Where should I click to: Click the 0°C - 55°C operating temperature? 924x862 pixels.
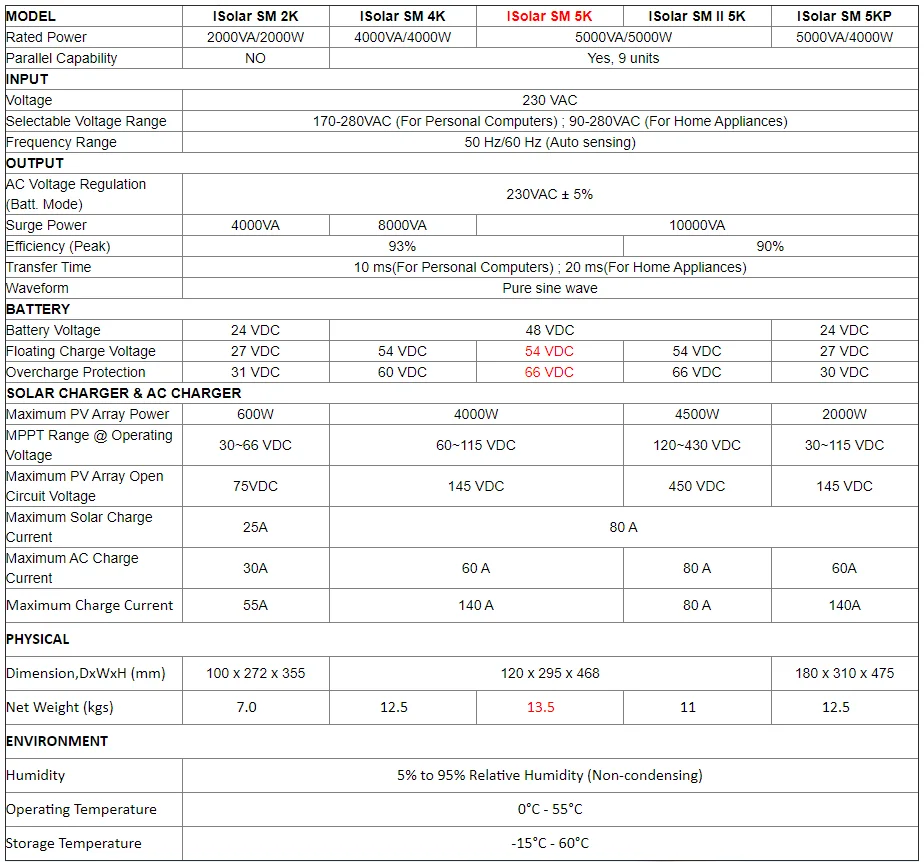coord(549,810)
